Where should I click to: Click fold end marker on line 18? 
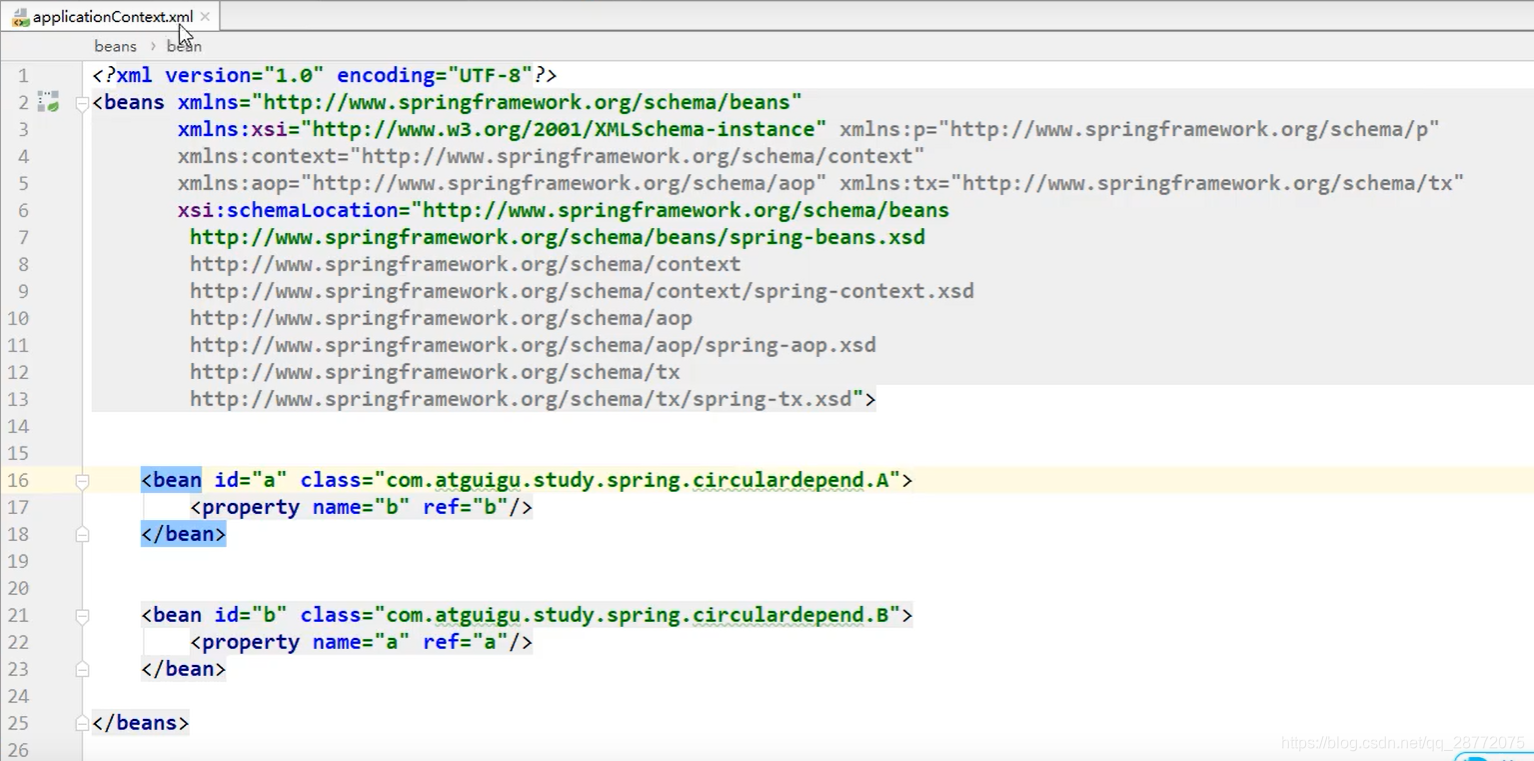click(x=82, y=535)
